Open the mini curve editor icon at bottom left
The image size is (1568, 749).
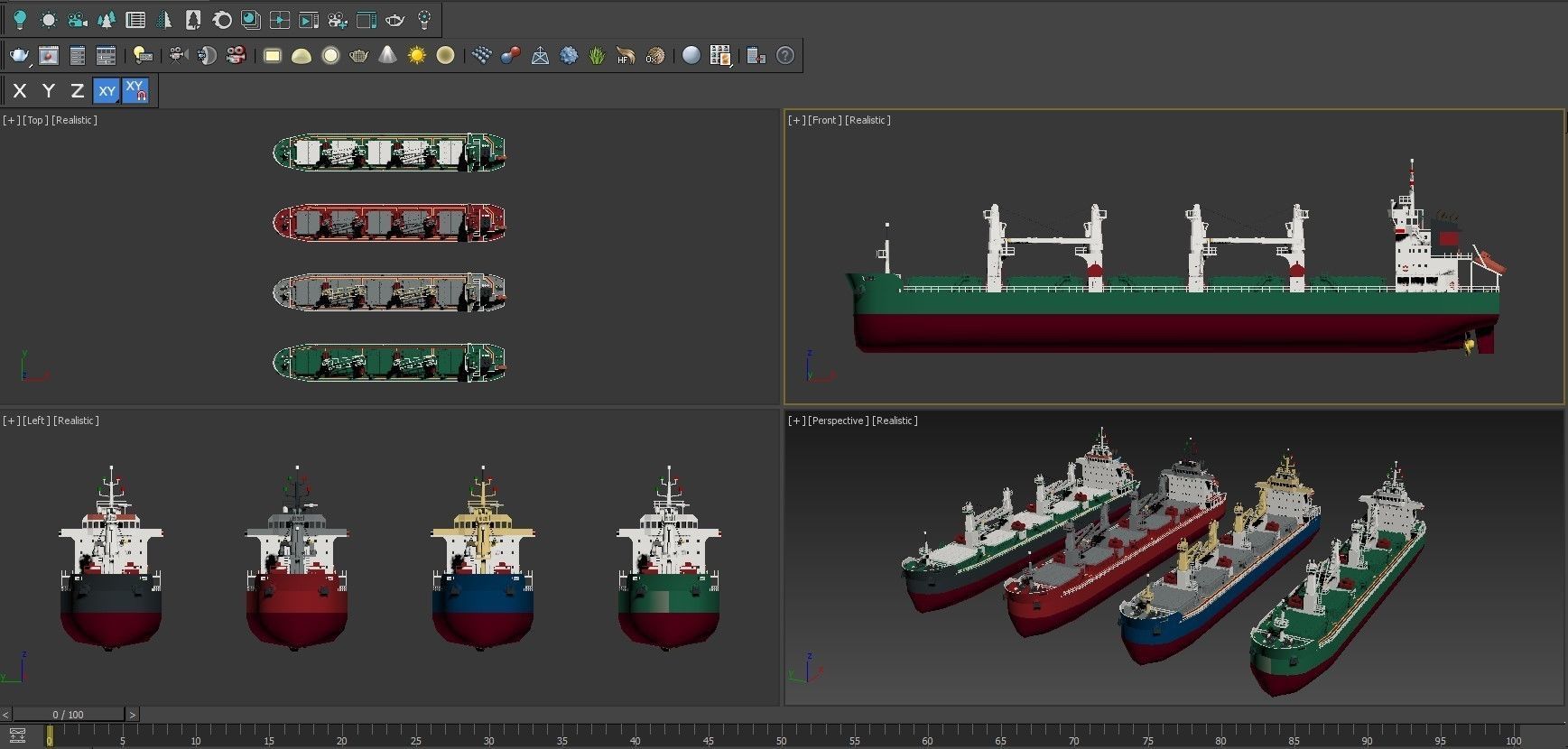pyautogui.click(x=17, y=735)
